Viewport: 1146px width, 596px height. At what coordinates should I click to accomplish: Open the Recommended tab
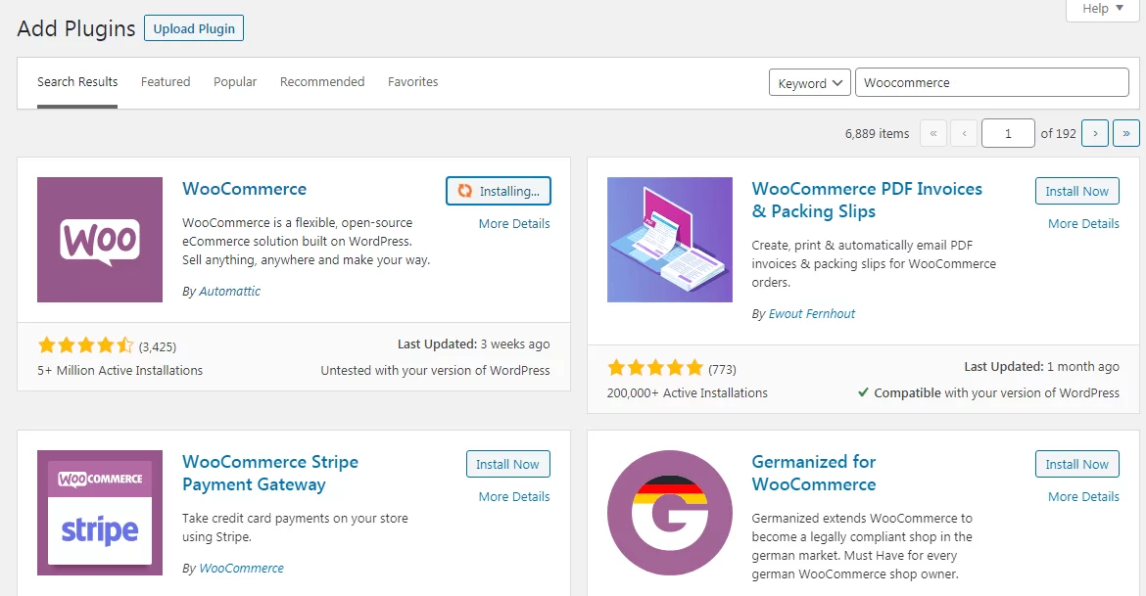(322, 82)
